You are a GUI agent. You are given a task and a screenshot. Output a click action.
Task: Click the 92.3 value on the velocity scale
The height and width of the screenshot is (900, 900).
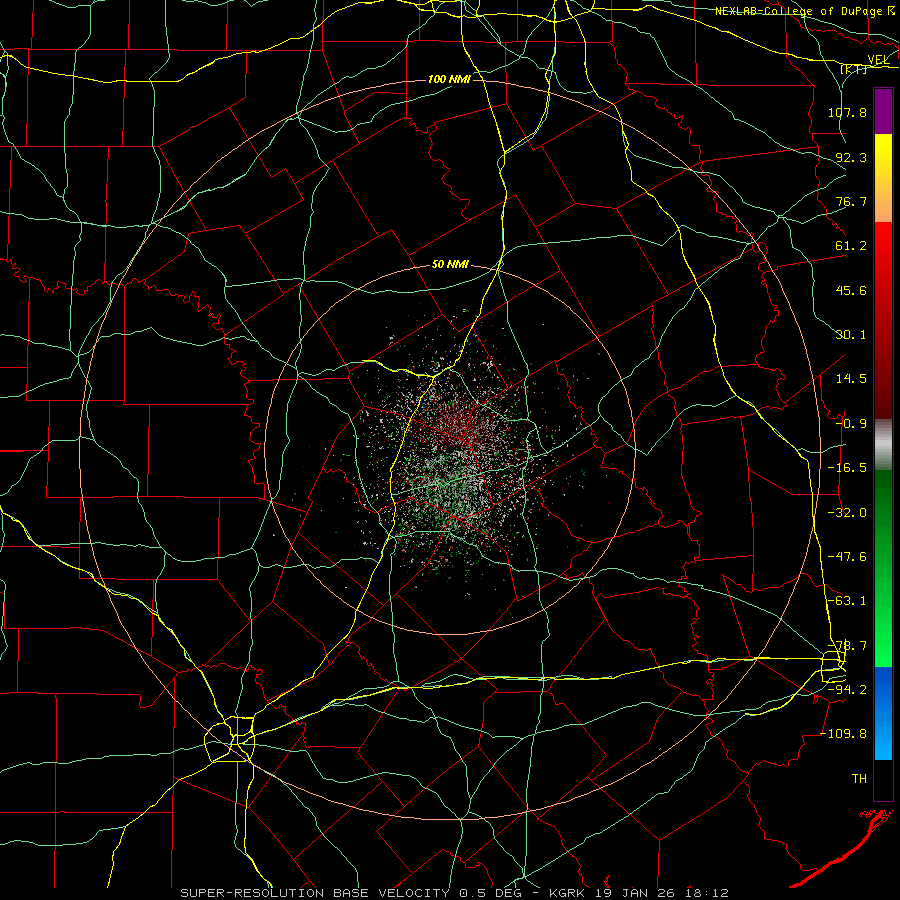click(x=851, y=157)
